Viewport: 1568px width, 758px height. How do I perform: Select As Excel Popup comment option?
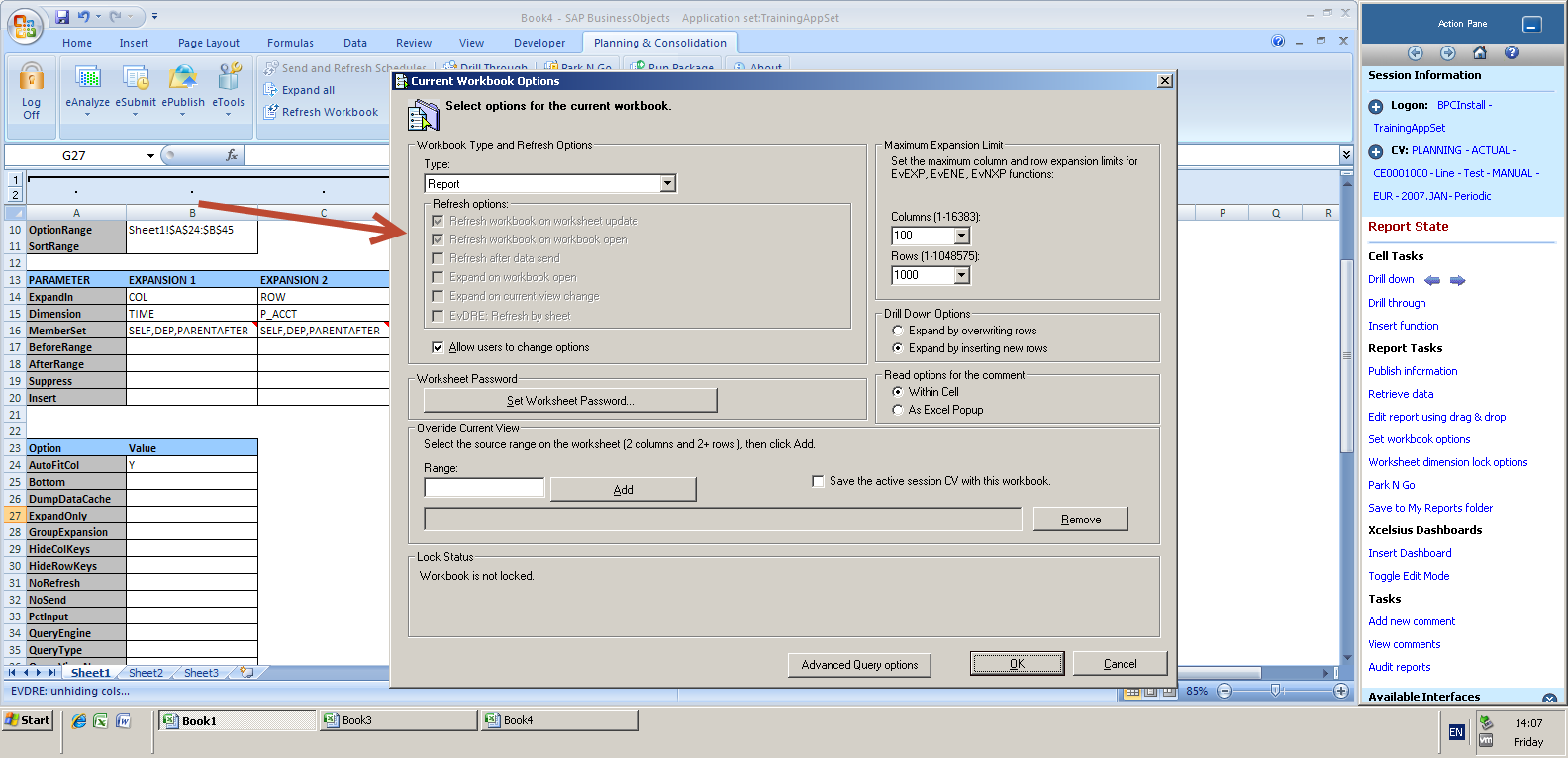pyautogui.click(x=898, y=410)
